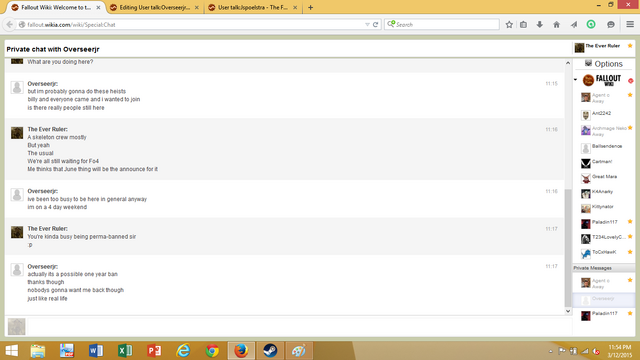Collapse the Fallout Wiki user list

pos(576,80)
